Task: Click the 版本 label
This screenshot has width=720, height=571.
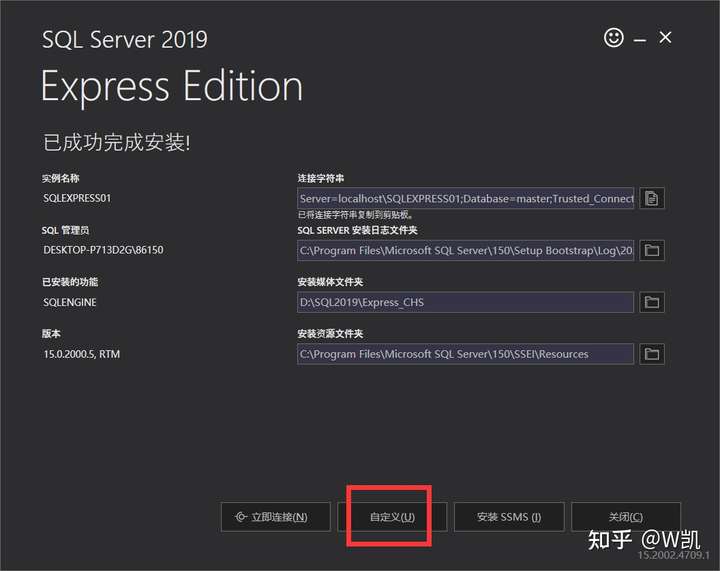Action: [51, 334]
